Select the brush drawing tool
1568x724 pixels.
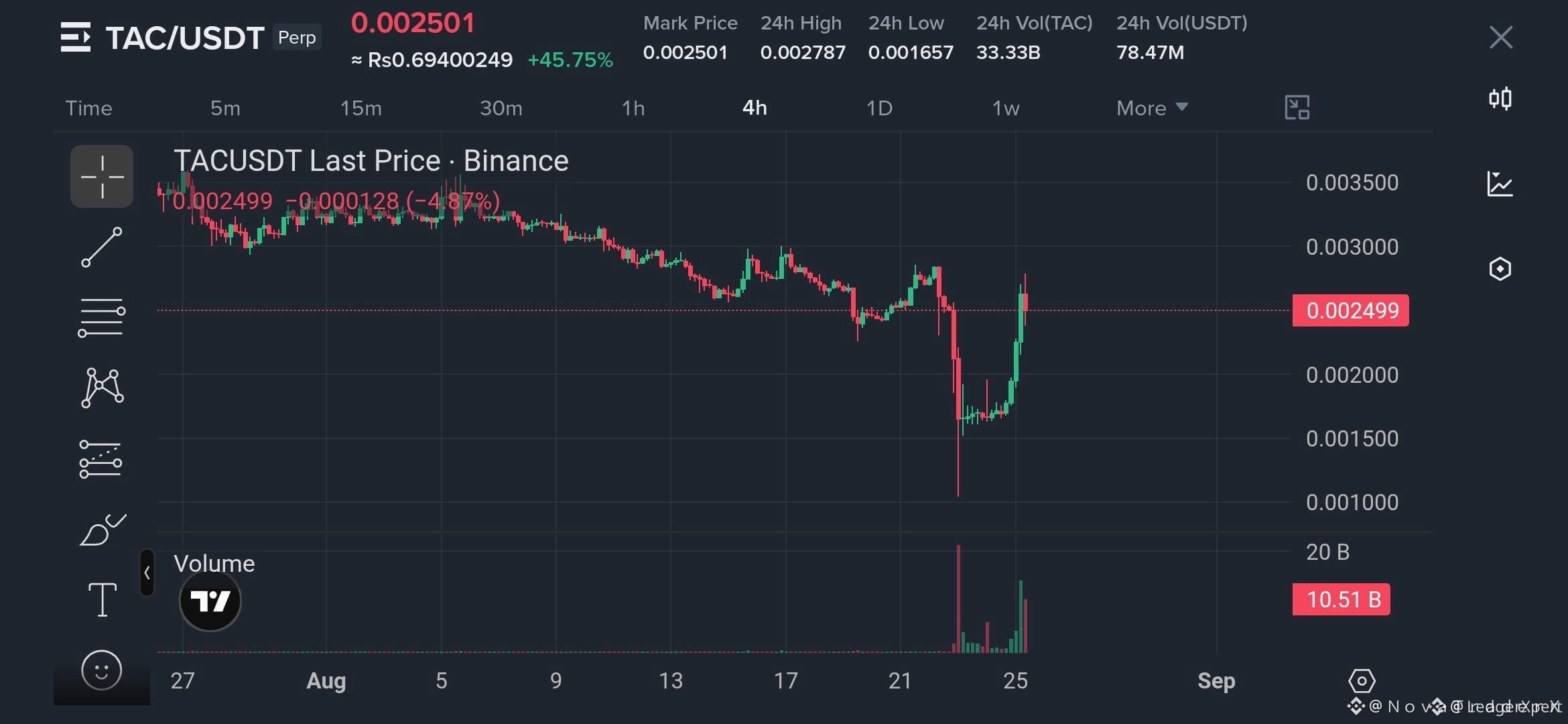(103, 530)
